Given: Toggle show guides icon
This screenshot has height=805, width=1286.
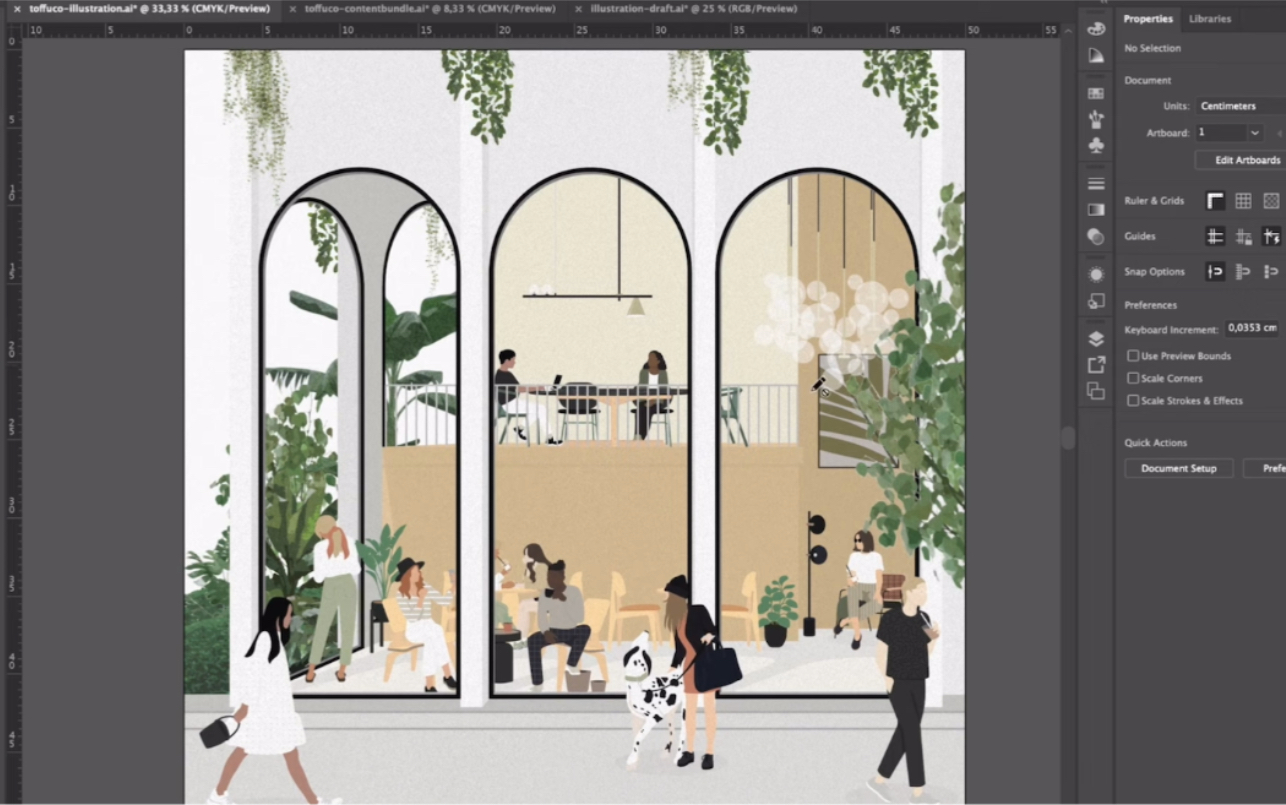Looking at the screenshot, I should click(x=1215, y=237).
